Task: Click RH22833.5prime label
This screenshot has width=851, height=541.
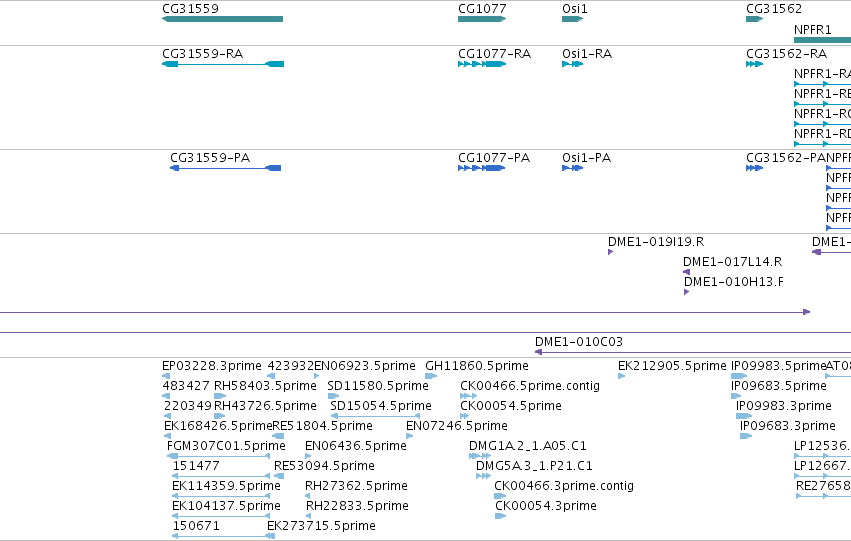Action: point(357,506)
